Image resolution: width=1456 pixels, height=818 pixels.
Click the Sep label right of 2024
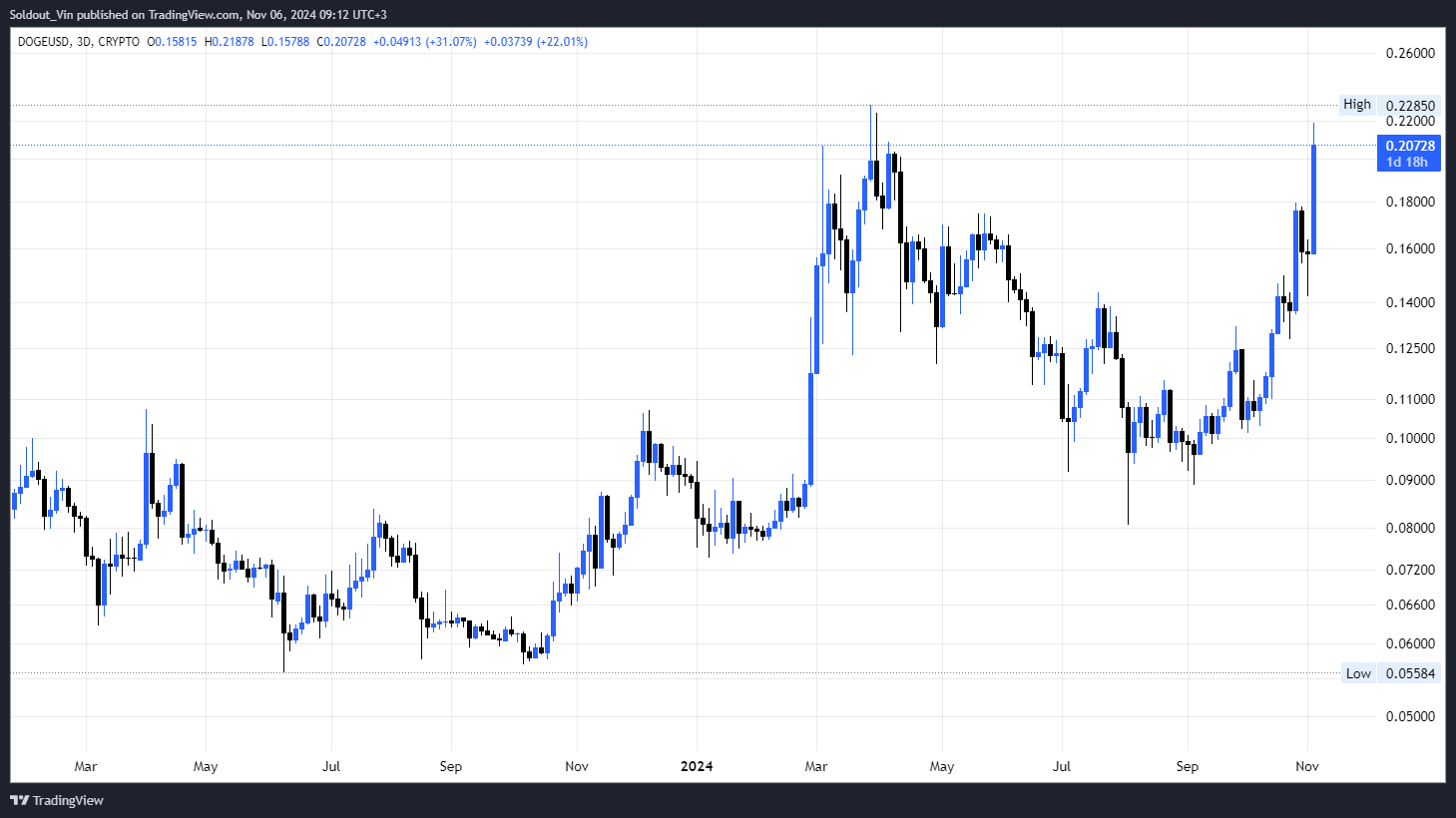click(x=1187, y=766)
